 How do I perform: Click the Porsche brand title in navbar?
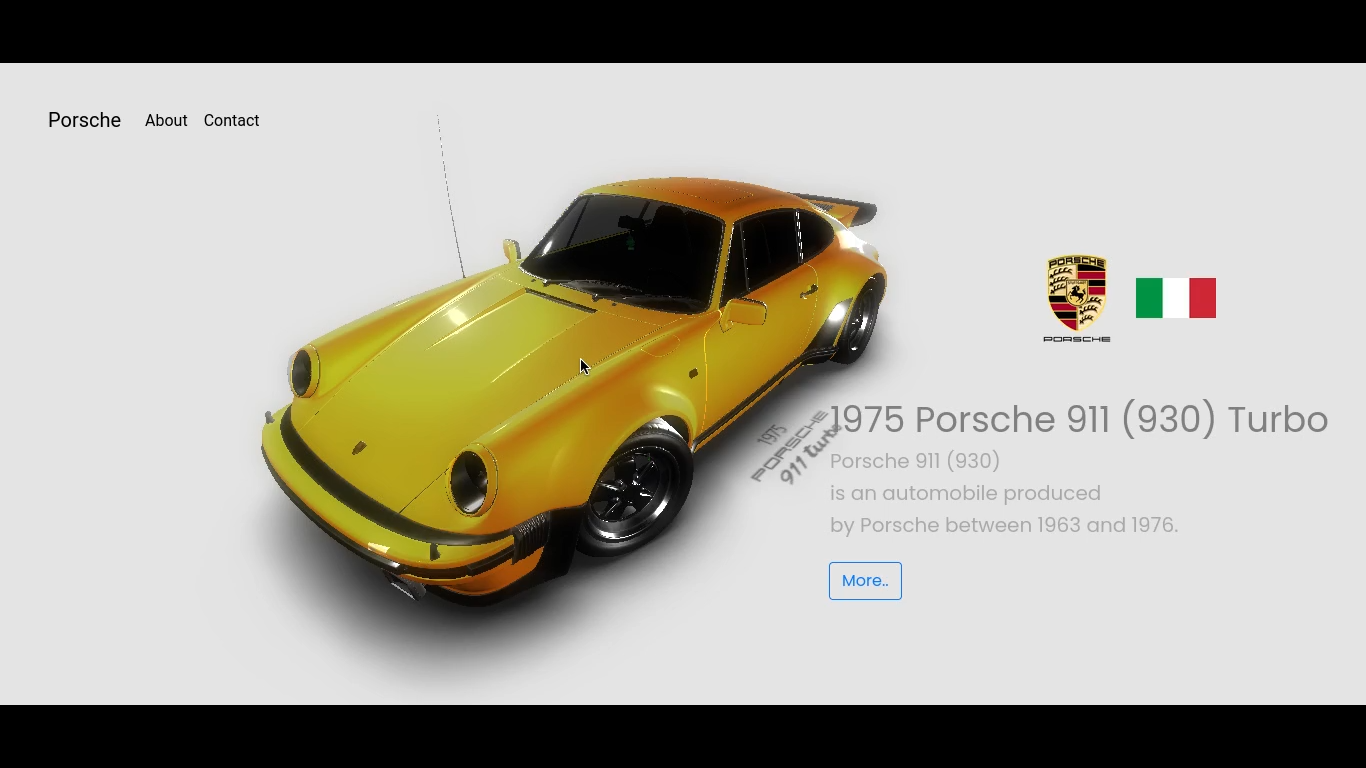84,120
